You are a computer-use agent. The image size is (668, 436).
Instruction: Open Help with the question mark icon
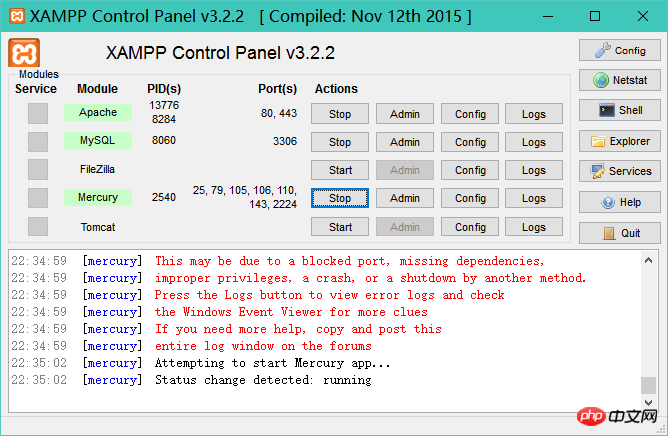tap(619, 202)
